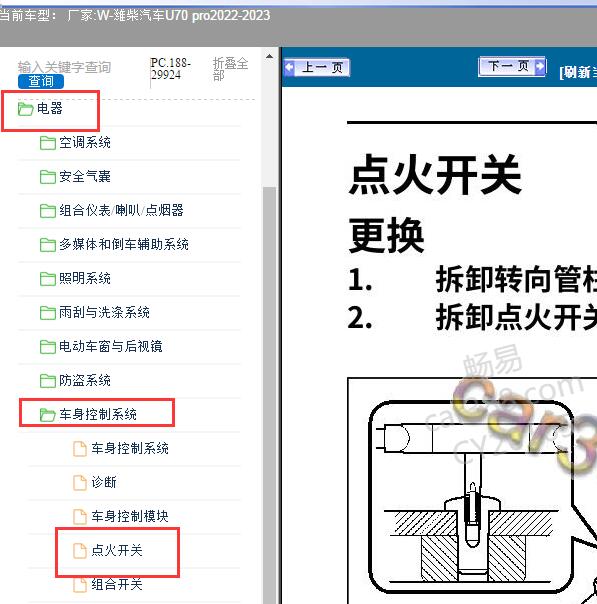Image resolution: width=597 pixels, height=604 pixels.
Task: Click document icon beside 车身控制系统 page
Action: [80, 448]
